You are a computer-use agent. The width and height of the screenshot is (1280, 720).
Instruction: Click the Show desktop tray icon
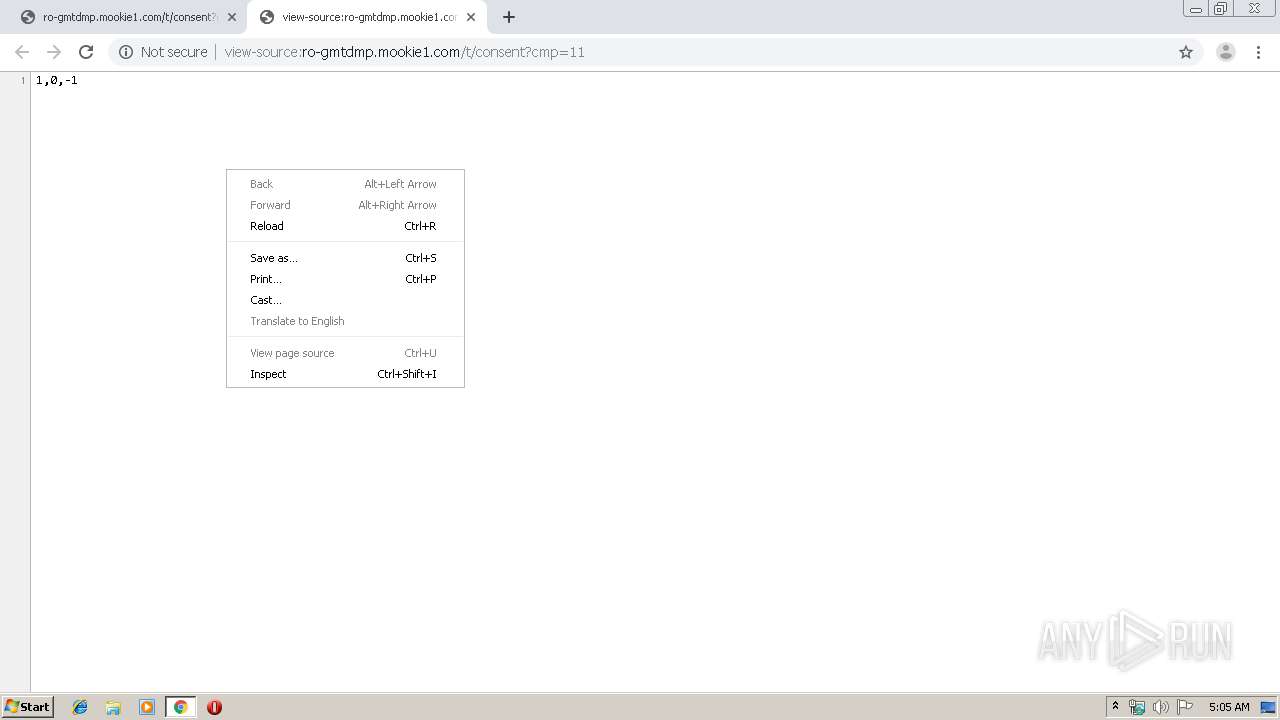(x=1268, y=707)
